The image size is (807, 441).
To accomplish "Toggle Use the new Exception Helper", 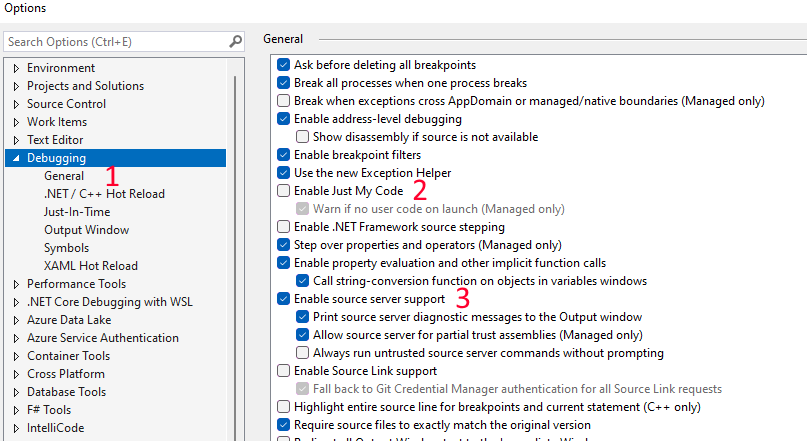I will [x=284, y=173].
